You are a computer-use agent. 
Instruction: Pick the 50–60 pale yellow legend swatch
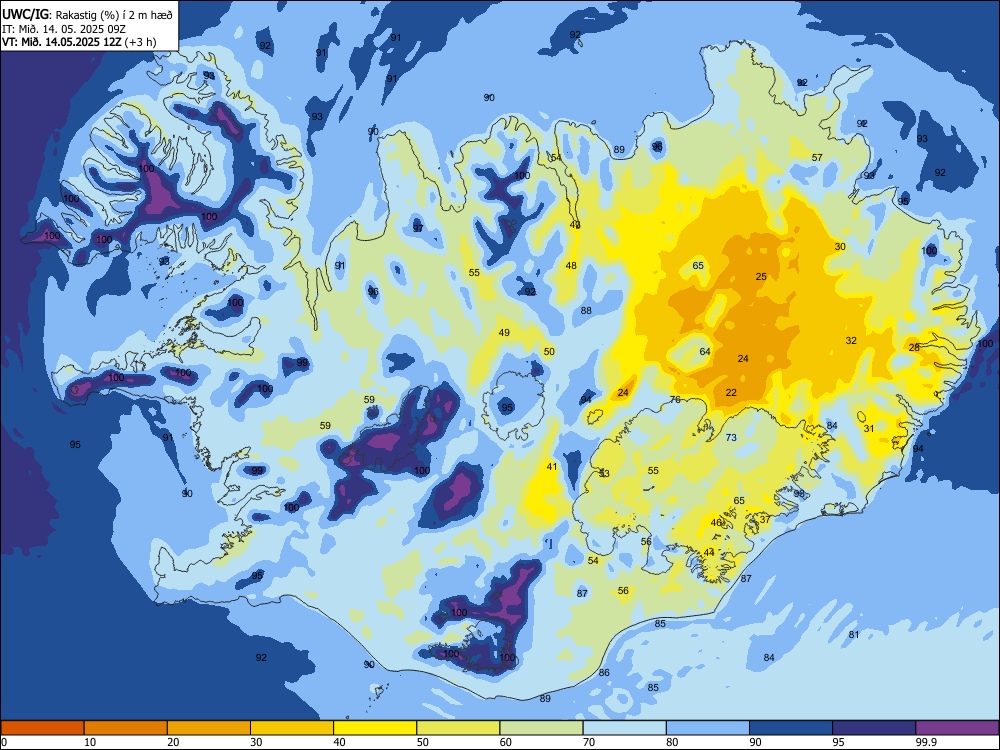(x=458, y=728)
